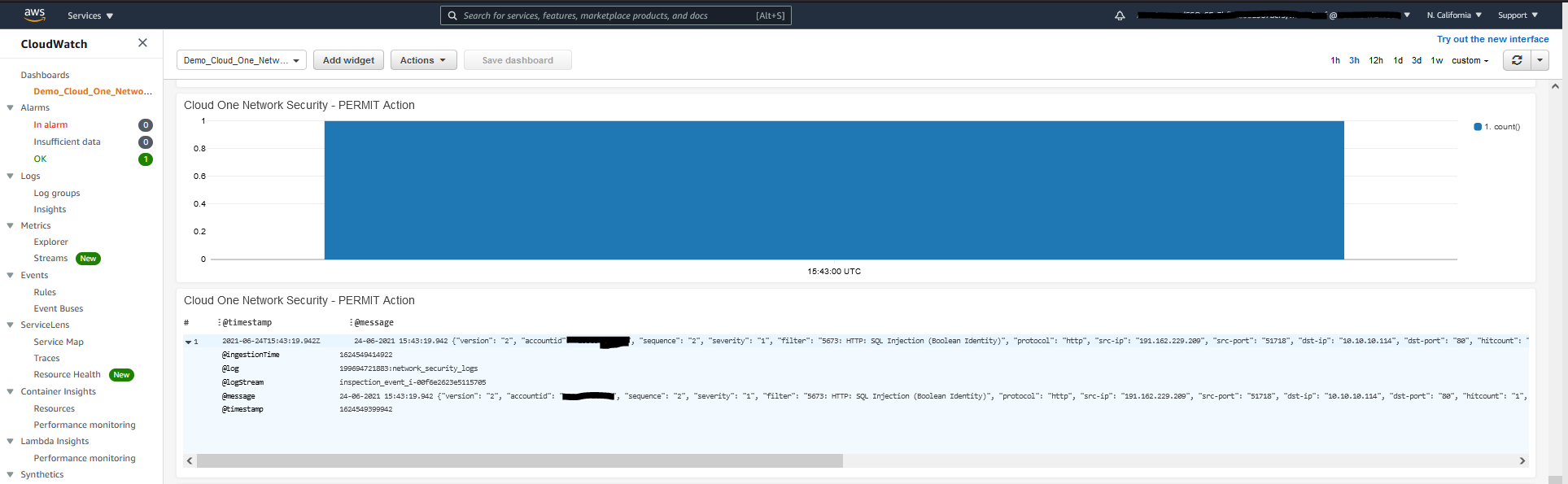Select the 1d time range

[1398, 61]
